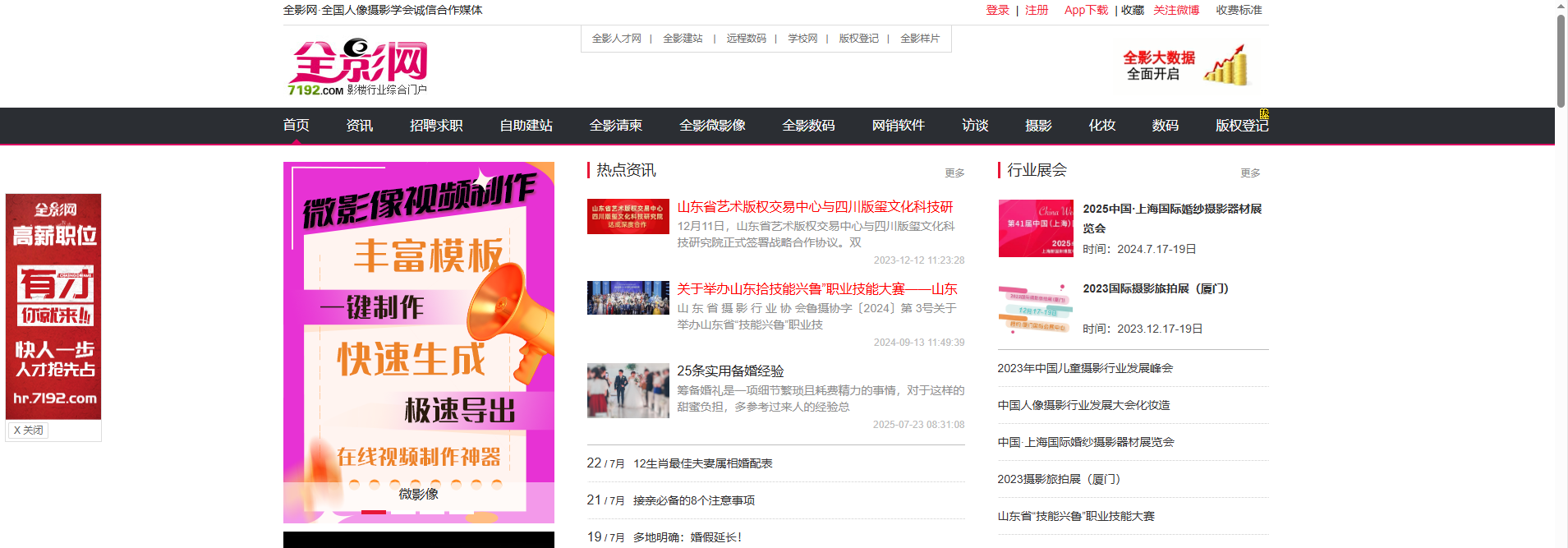This screenshot has width=1568, height=548.
Task: Select 数码 in main navigation
Action: [x=1166, y=125]
